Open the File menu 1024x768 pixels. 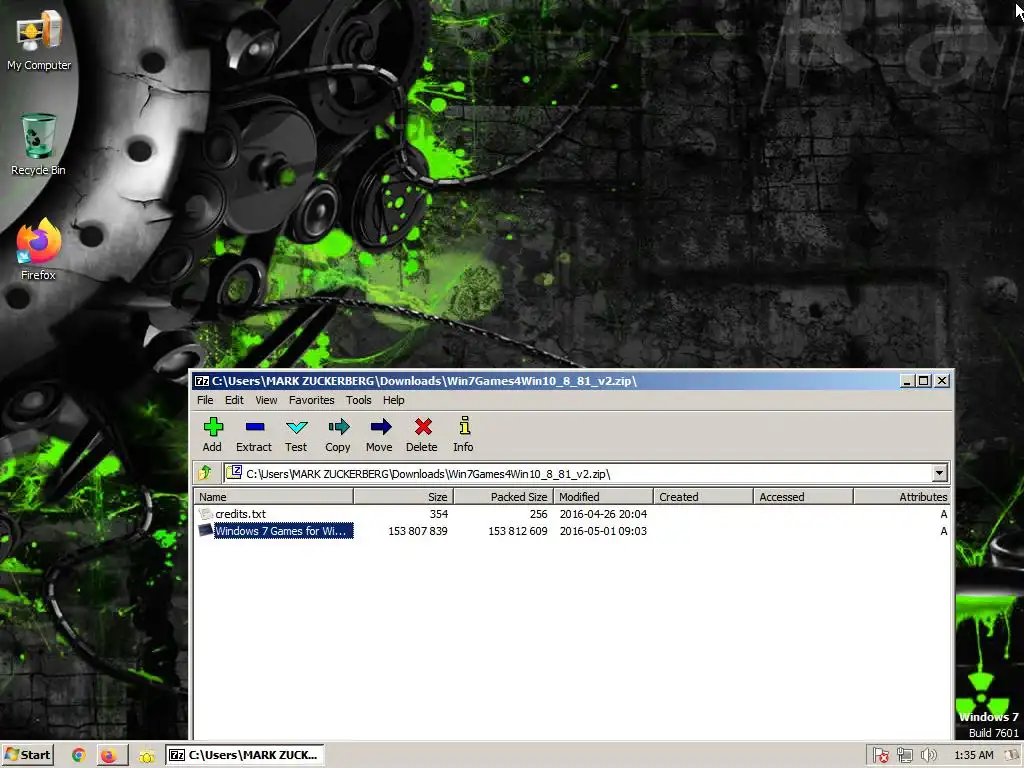pos(205,400)
